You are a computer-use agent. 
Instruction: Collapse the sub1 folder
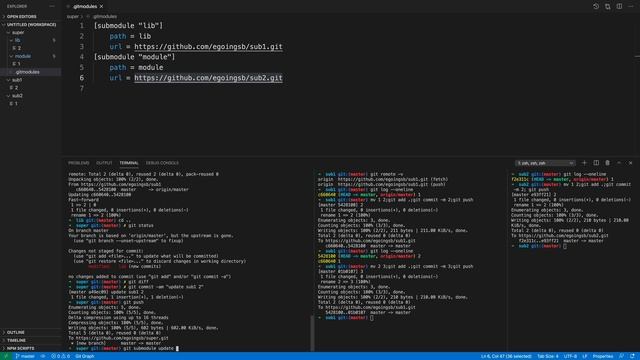click(31, 80)
